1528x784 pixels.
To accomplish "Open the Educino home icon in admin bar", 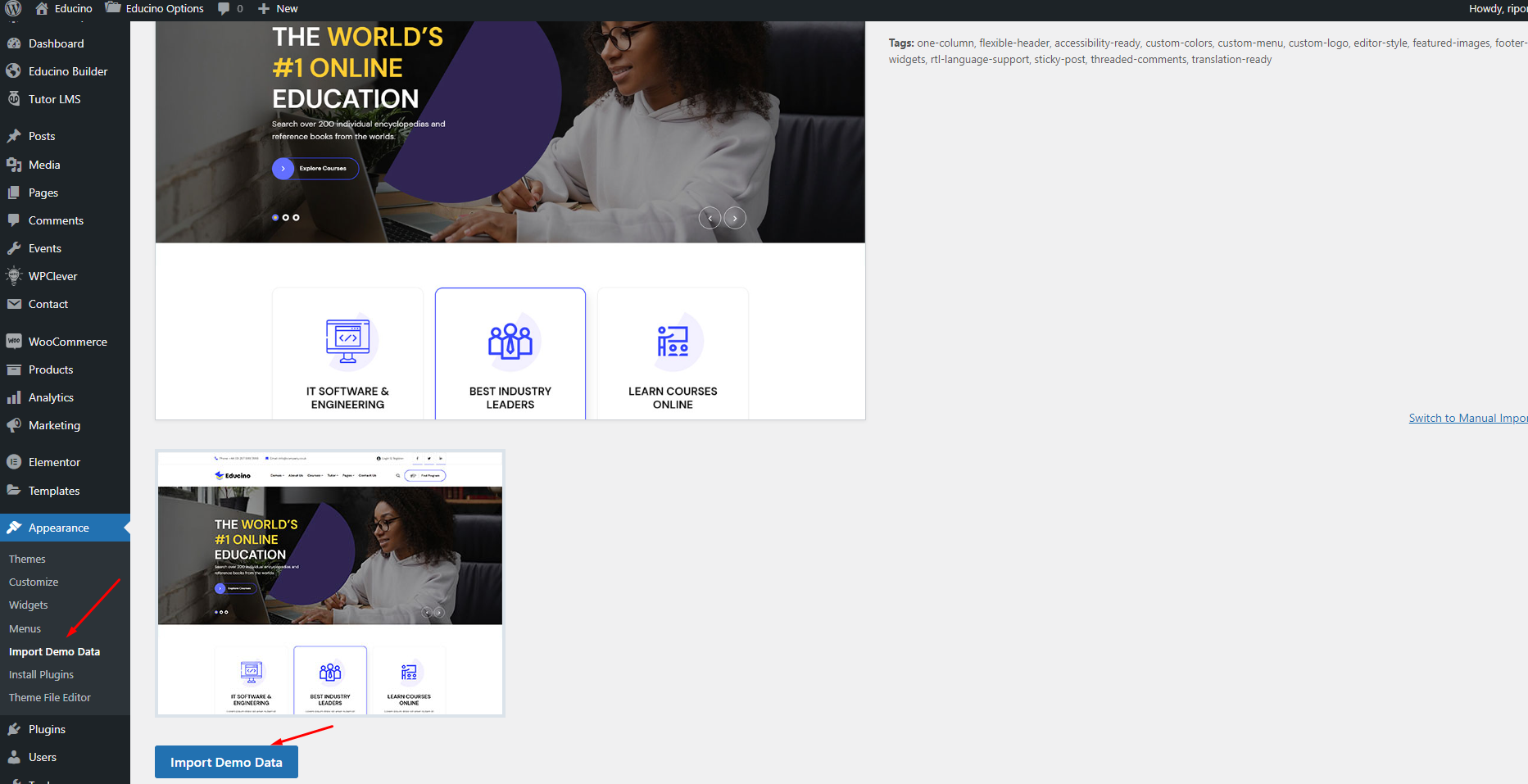I will click(x=42, y=8).
